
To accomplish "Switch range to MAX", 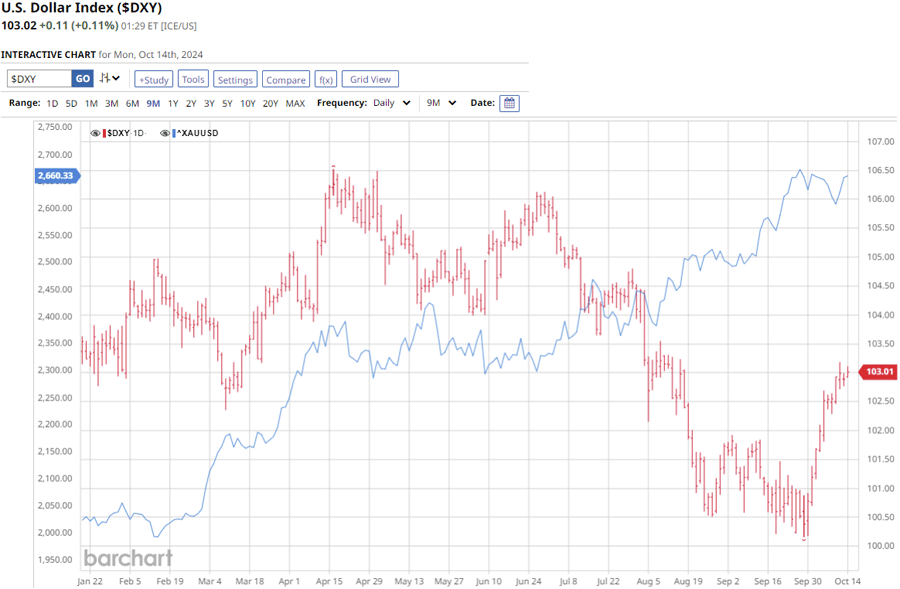I will [295, 103].
